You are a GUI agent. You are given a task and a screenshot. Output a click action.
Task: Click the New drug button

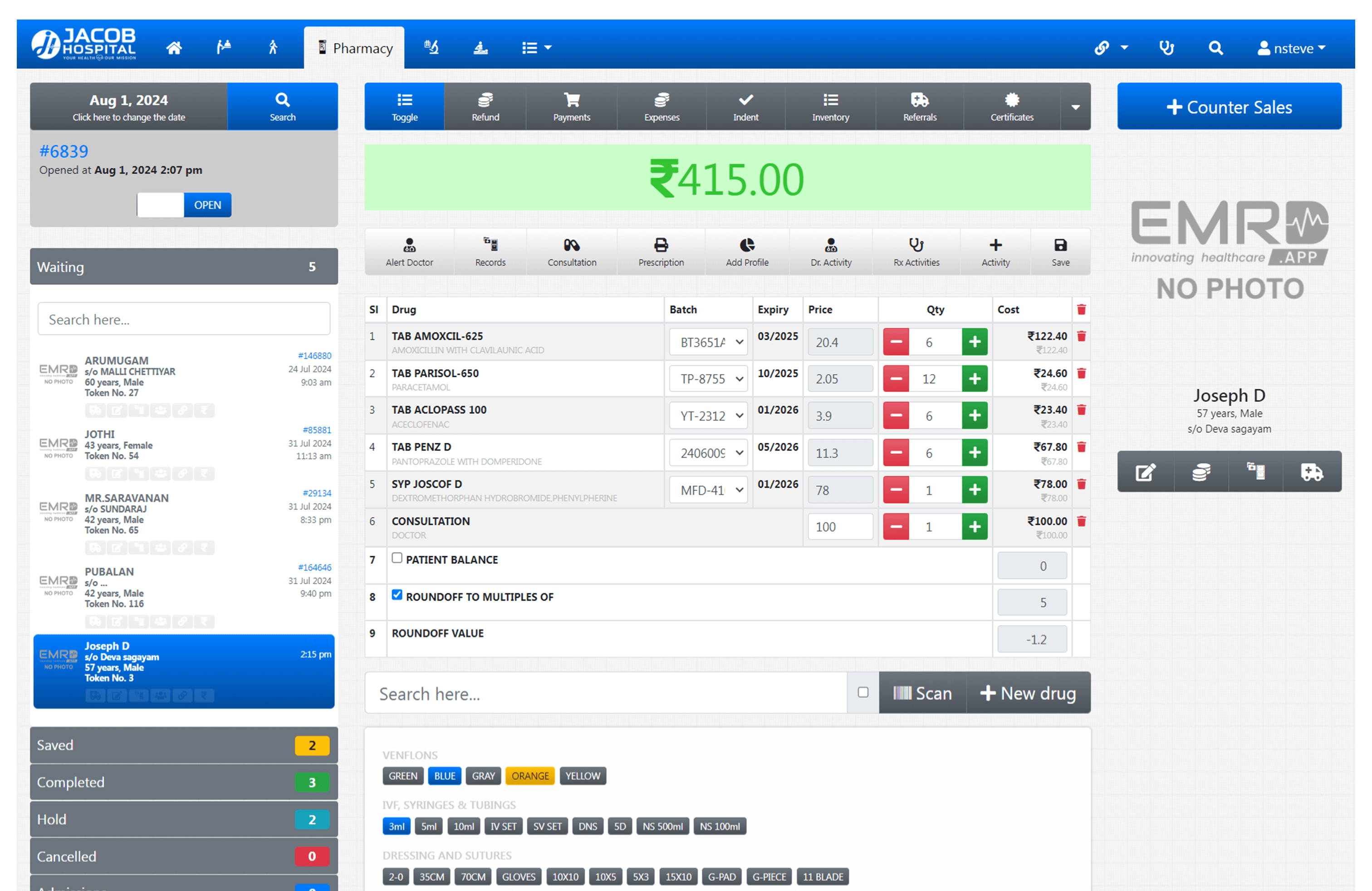click(1028, 693)
